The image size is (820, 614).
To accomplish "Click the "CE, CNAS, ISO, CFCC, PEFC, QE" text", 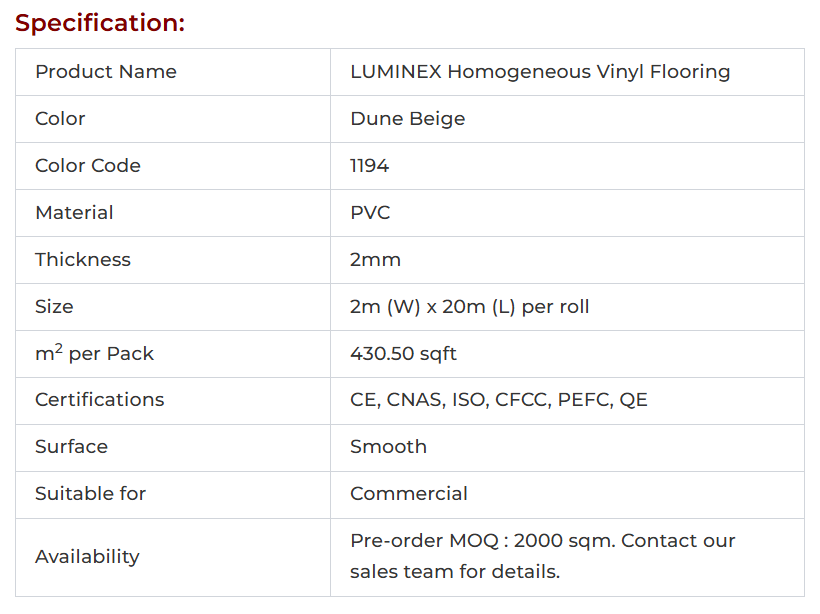I will [x=498, y=400].
